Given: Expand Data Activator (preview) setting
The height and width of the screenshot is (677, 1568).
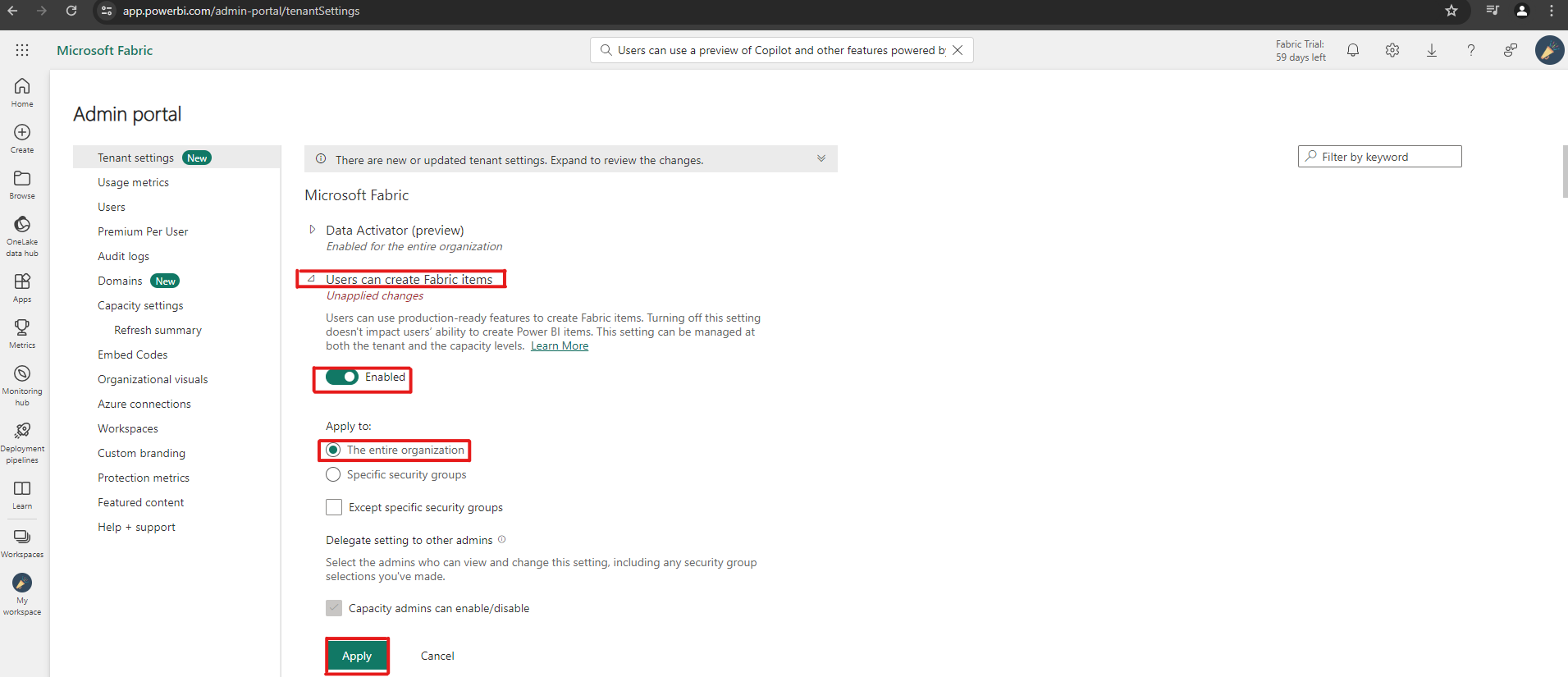Looking at the screenshot, I should 313,230.
